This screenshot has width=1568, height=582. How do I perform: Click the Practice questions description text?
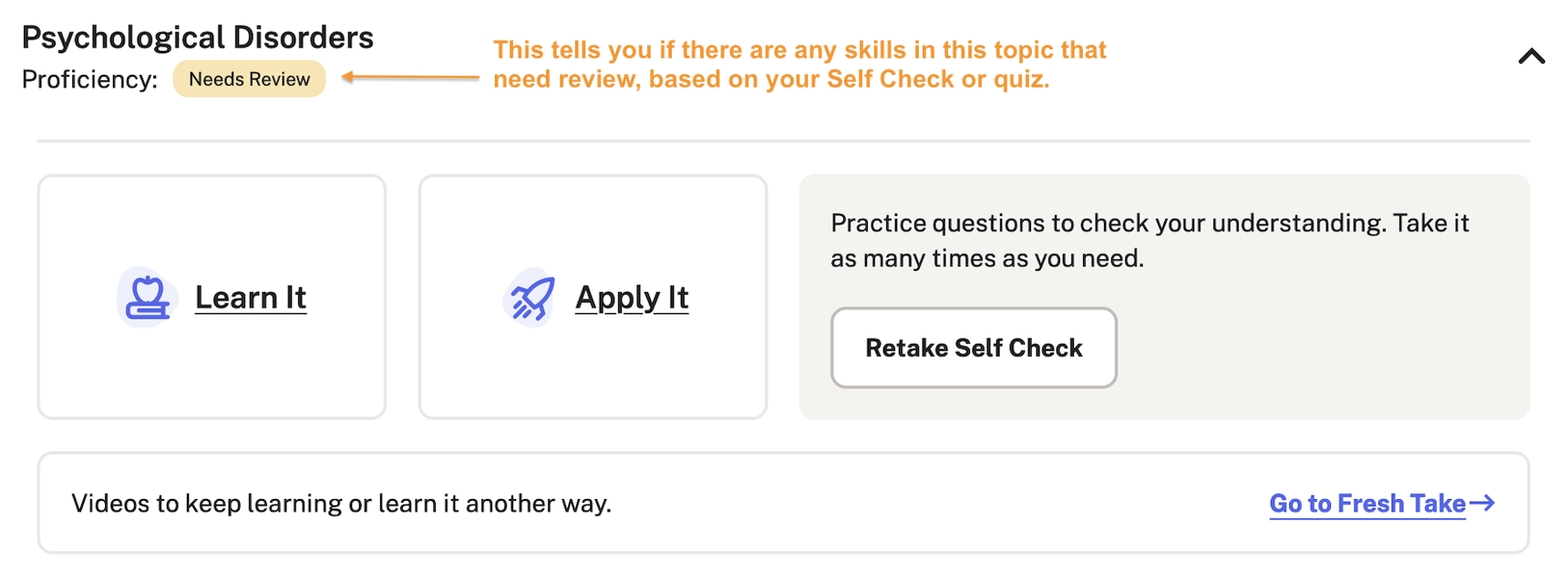(1149, 241)
